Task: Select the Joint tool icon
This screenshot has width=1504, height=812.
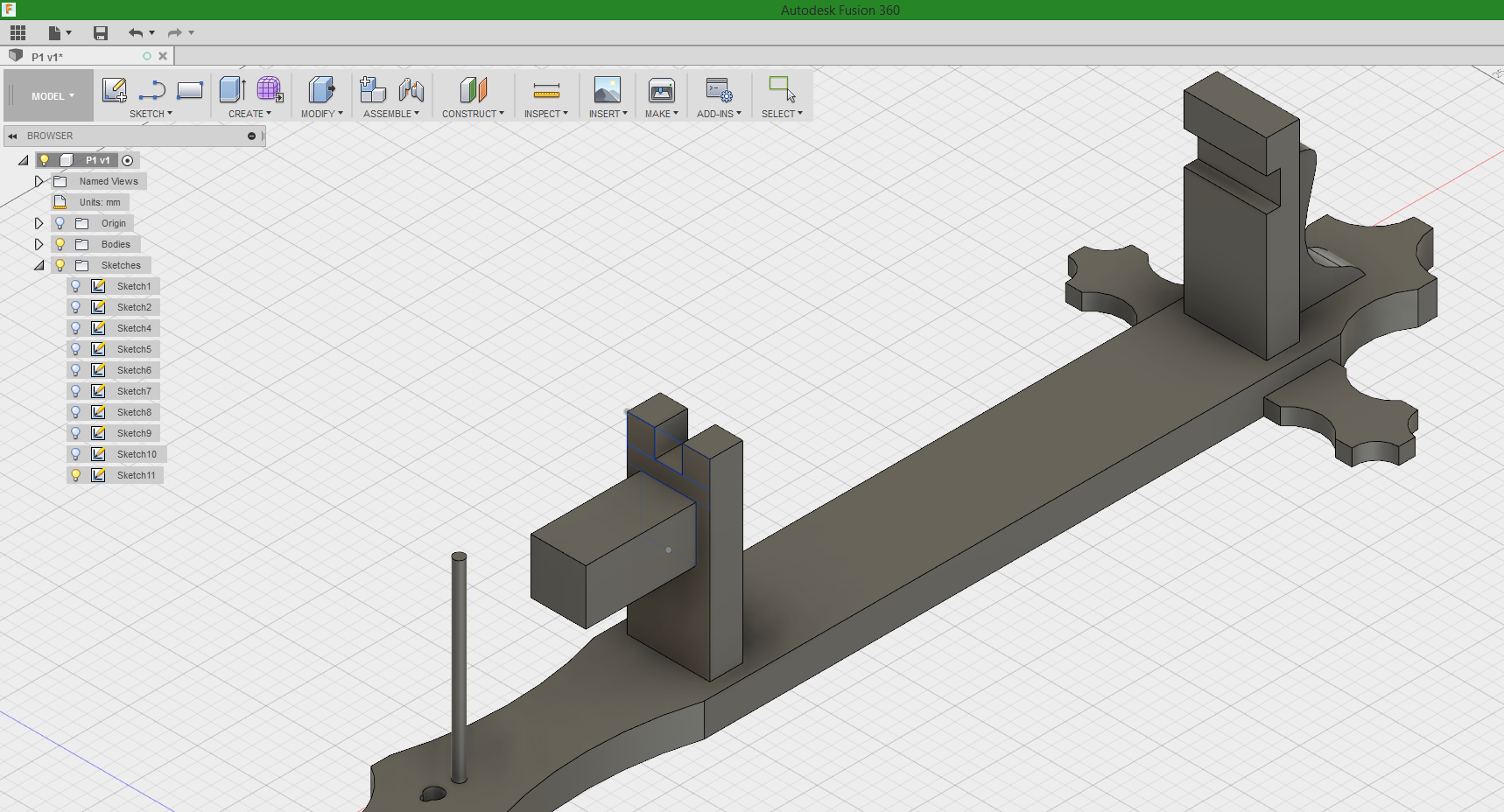Action: tap(411, 90)
